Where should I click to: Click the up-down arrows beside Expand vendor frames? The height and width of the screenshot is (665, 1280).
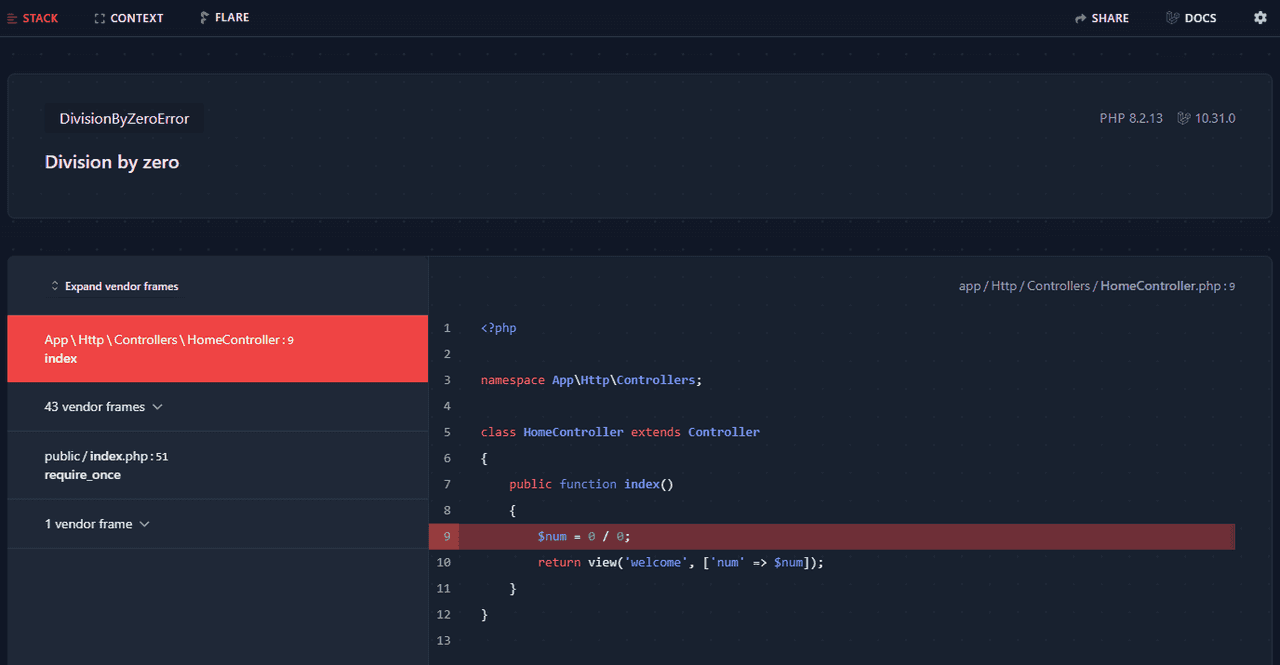click(x=55, y=286)
